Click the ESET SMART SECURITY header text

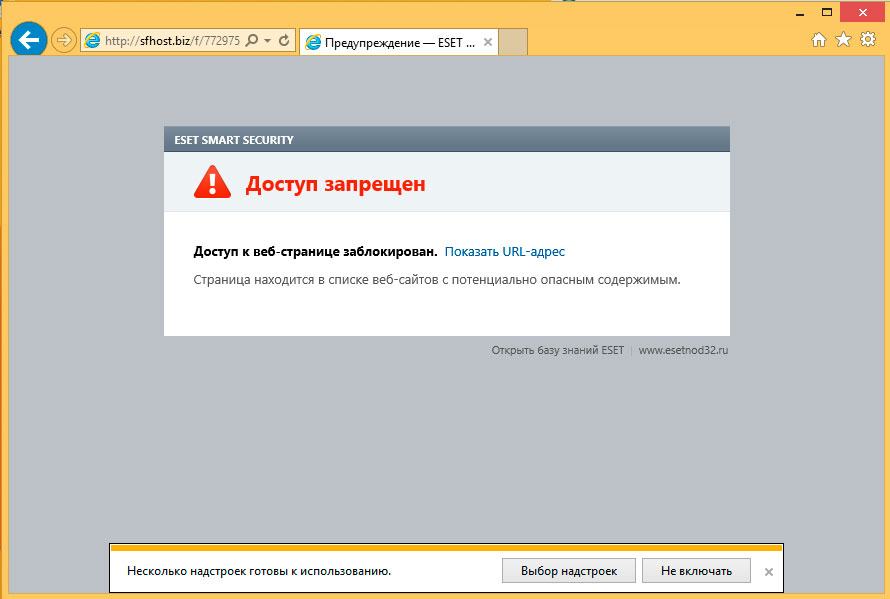coord(234,140)
